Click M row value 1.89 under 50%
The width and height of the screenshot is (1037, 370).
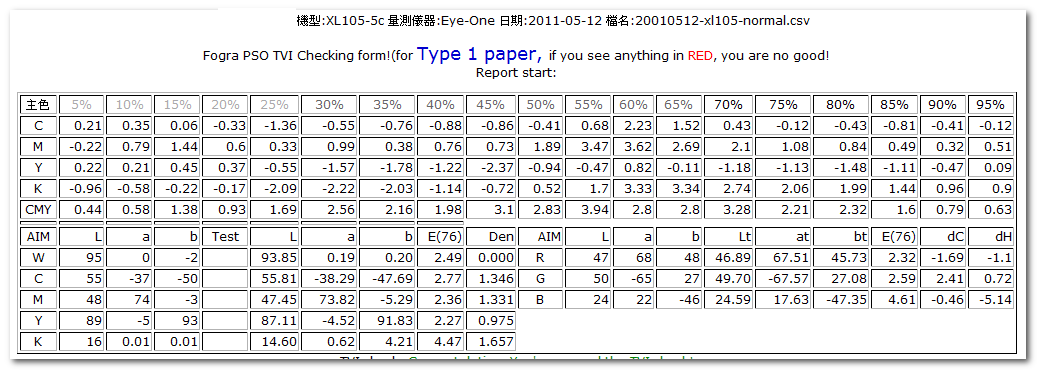point(540,147)
